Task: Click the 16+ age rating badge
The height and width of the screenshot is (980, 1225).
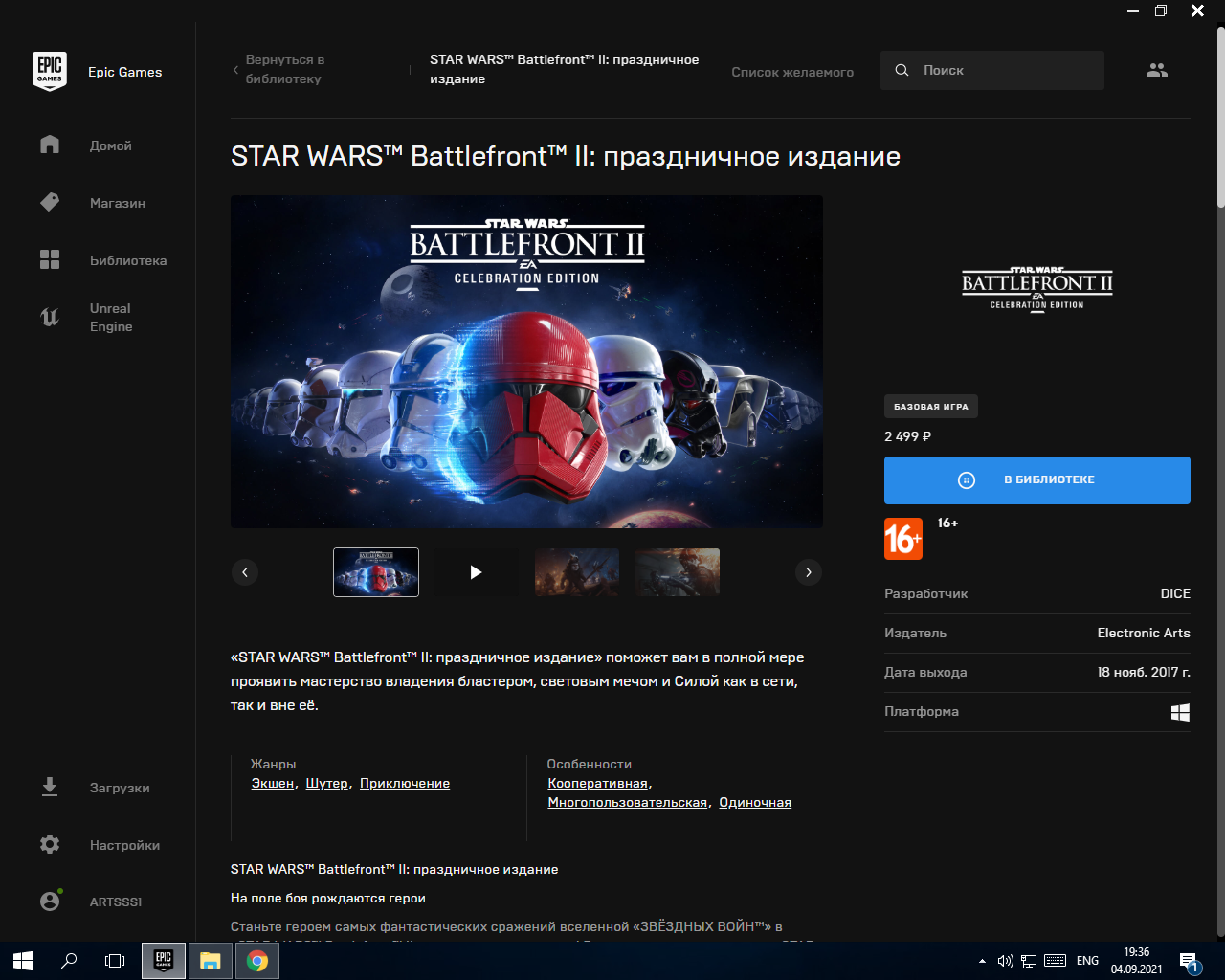Action: coord(902,539)
